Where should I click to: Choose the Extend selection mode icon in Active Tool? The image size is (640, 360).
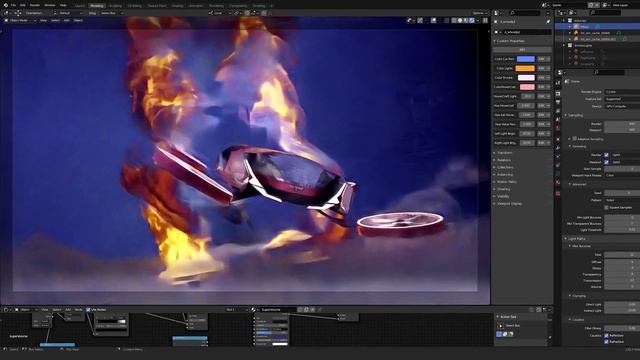505,334
